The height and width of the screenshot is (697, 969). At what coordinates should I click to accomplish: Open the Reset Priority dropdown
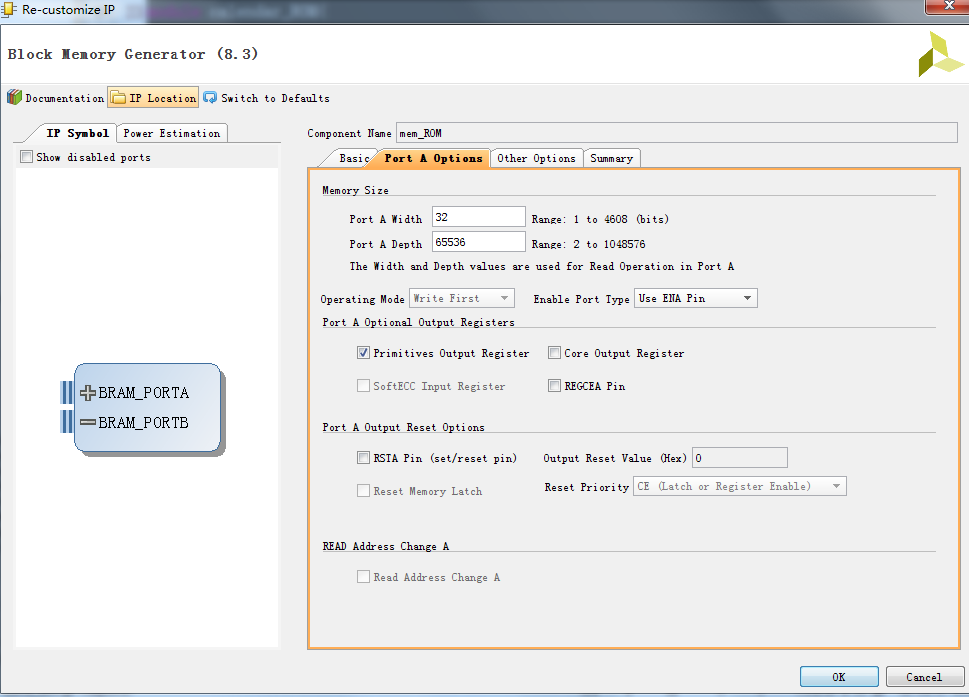(740, 486)
